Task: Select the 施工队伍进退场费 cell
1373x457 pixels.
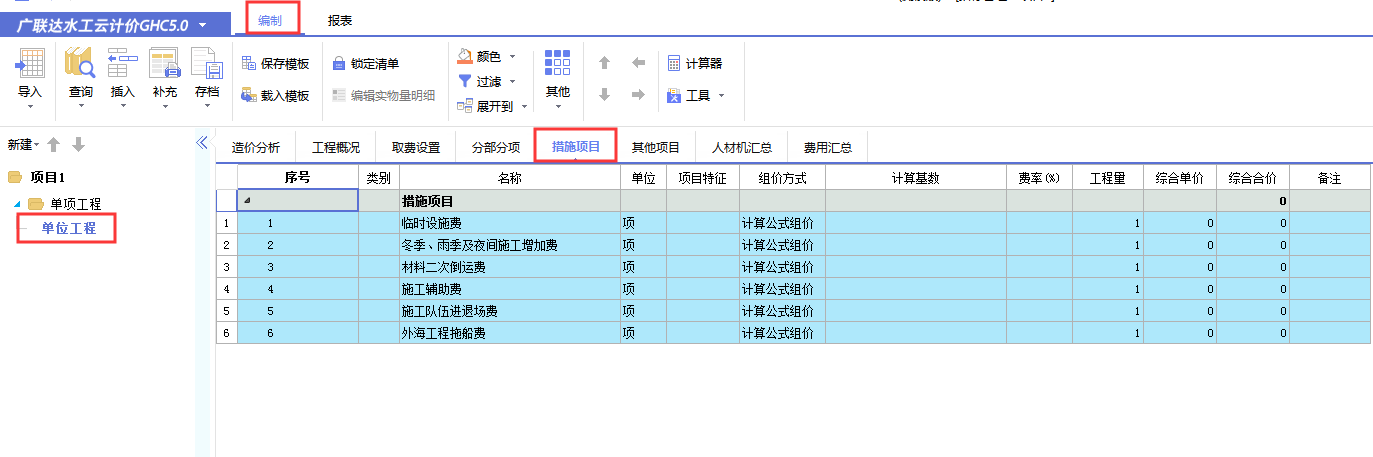Action: pos(510,311)
